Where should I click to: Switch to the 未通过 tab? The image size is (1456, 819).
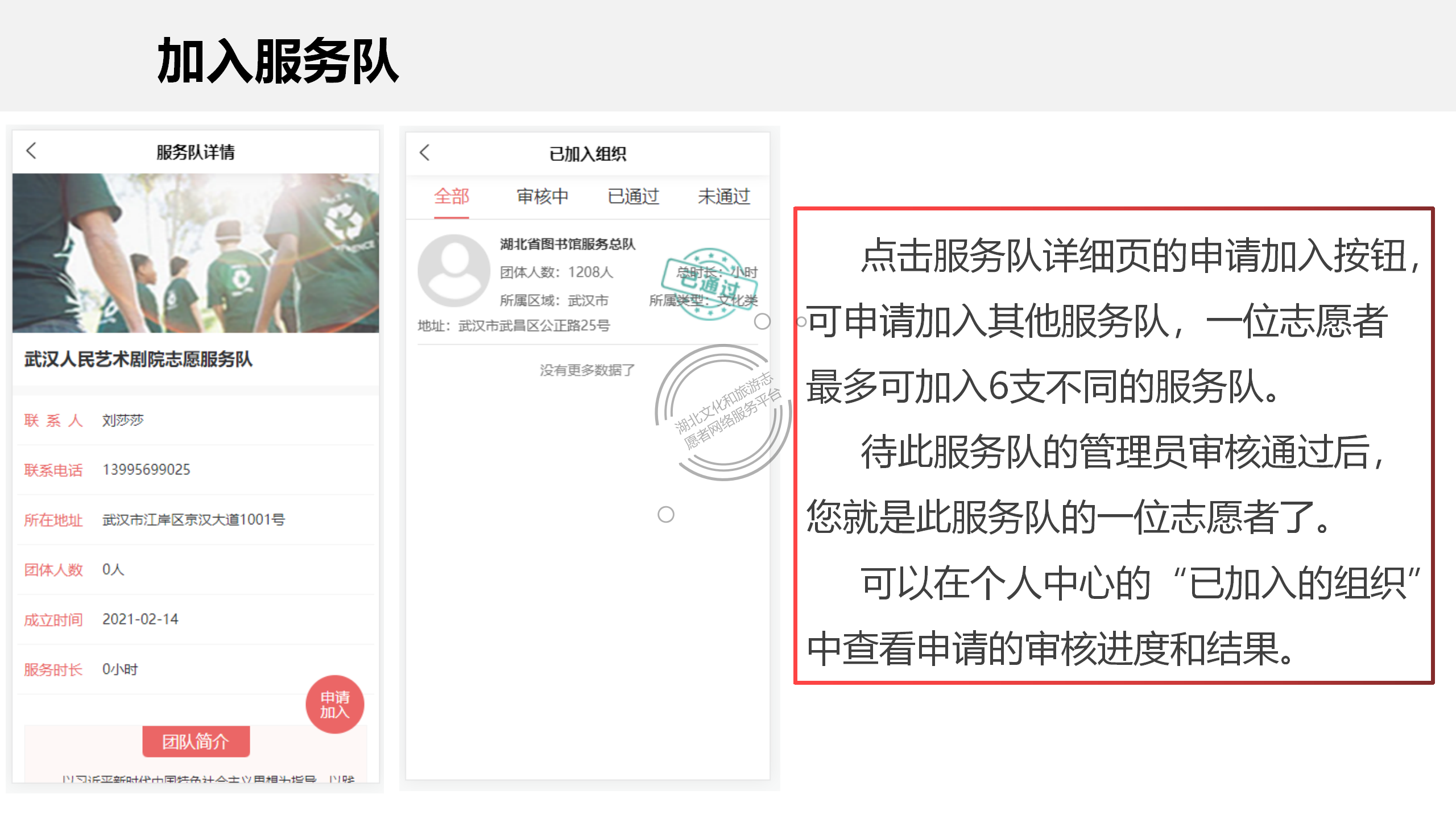click(x=723, y=197)
